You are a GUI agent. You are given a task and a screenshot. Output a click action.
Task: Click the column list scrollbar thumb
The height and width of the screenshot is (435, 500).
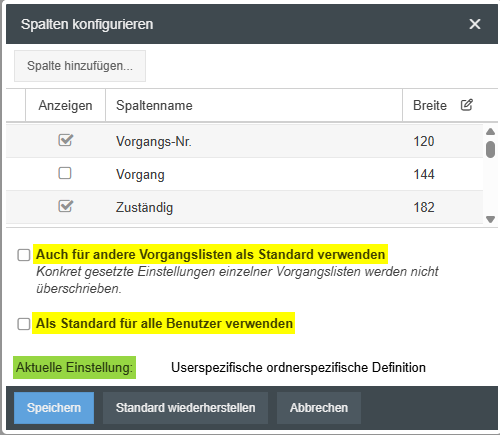(490, 149)
